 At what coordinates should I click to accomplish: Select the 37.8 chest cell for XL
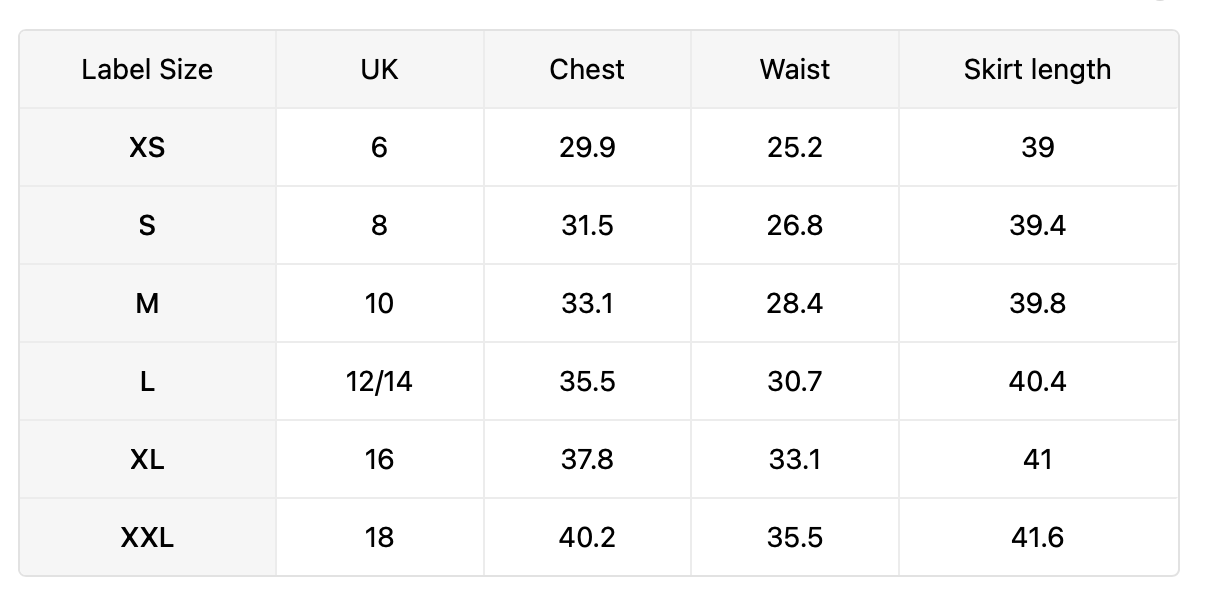[x=587, y=459]
